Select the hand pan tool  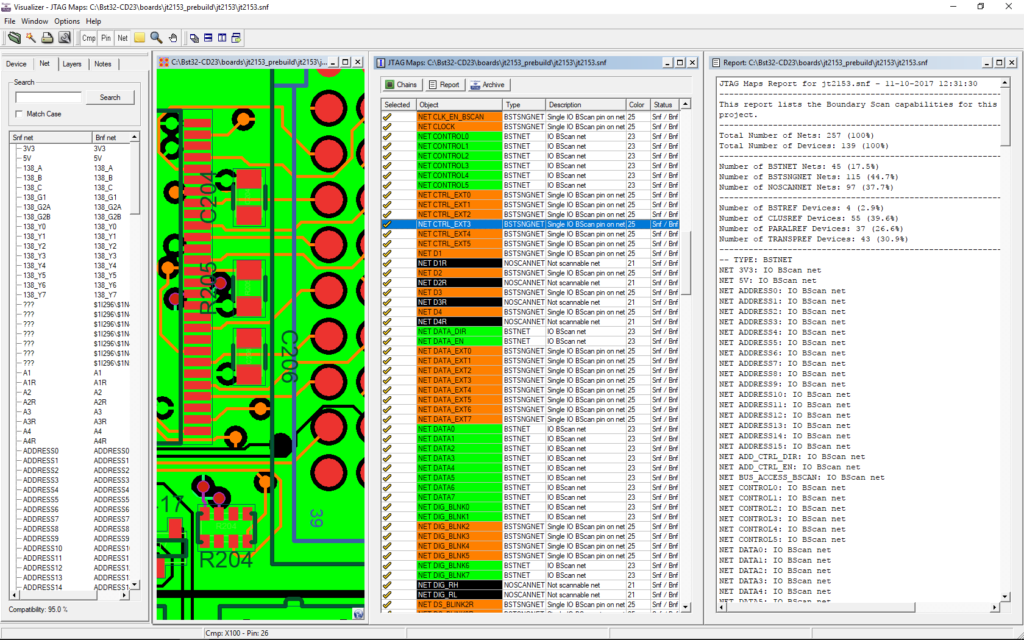[173, 38]
